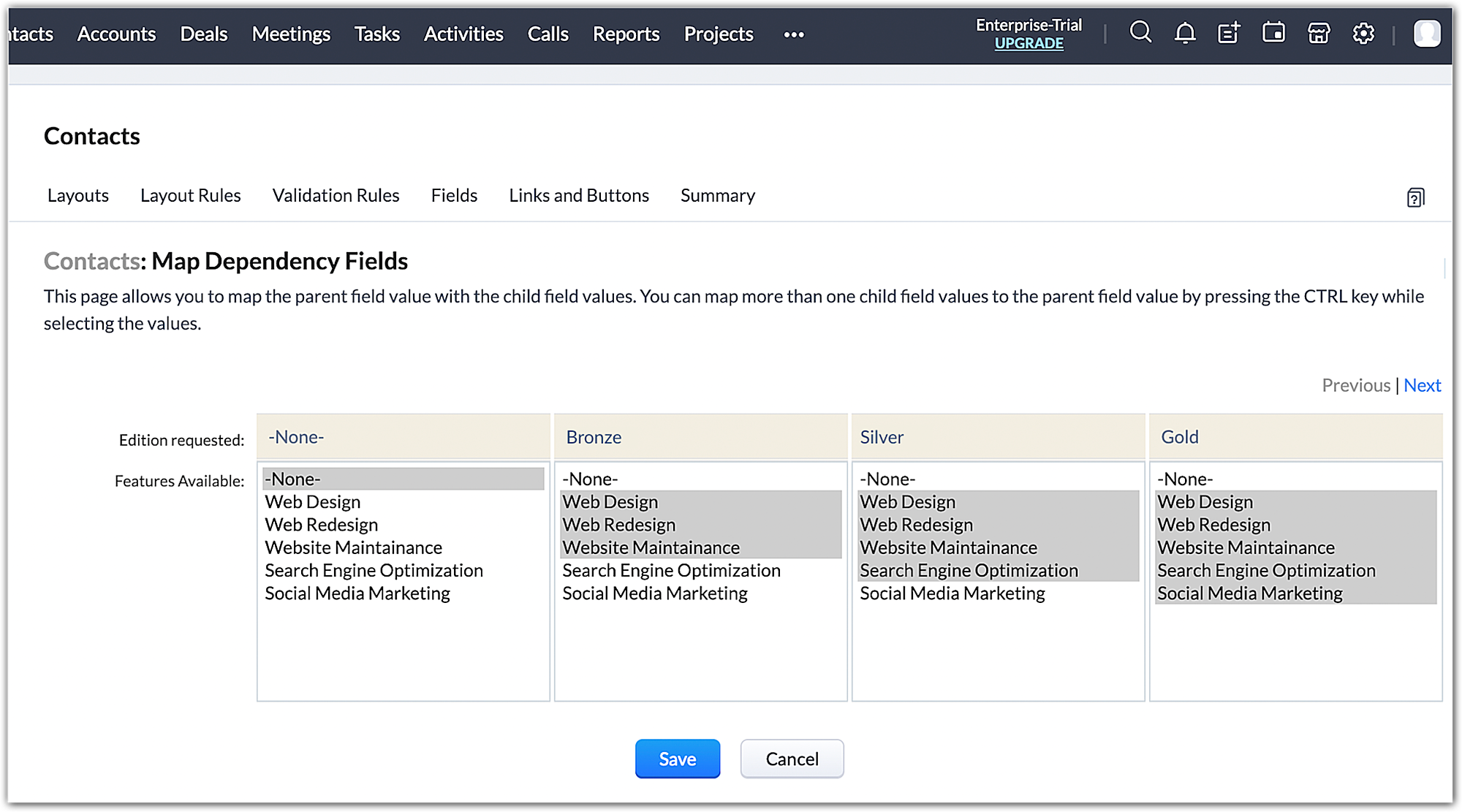Open the global search icon
Viewport: 1462px width, 812px height.
1140,33
